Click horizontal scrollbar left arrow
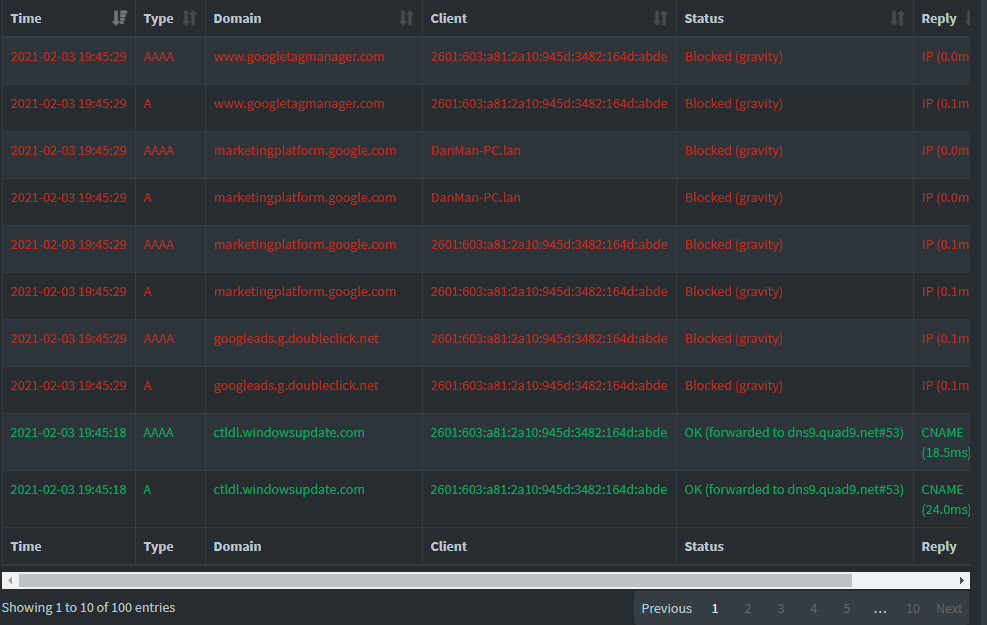 (10, 580)
